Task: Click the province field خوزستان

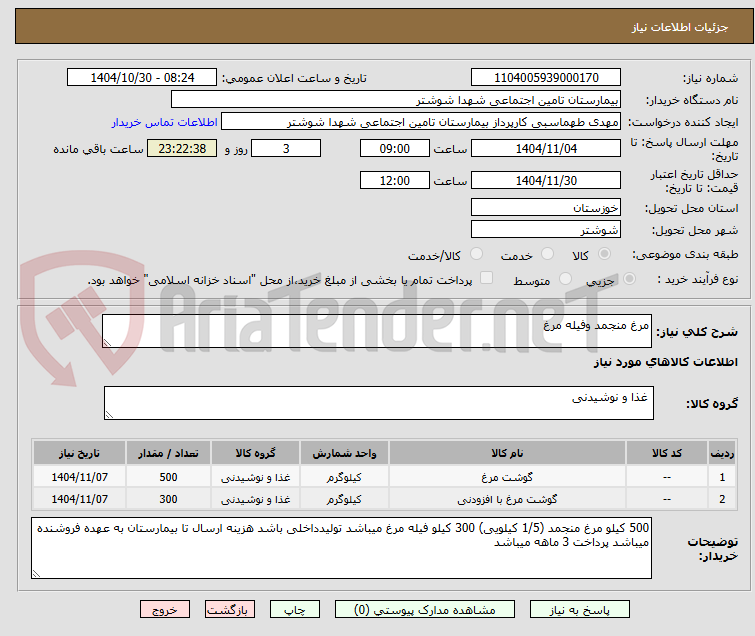Action: point(546,208)
